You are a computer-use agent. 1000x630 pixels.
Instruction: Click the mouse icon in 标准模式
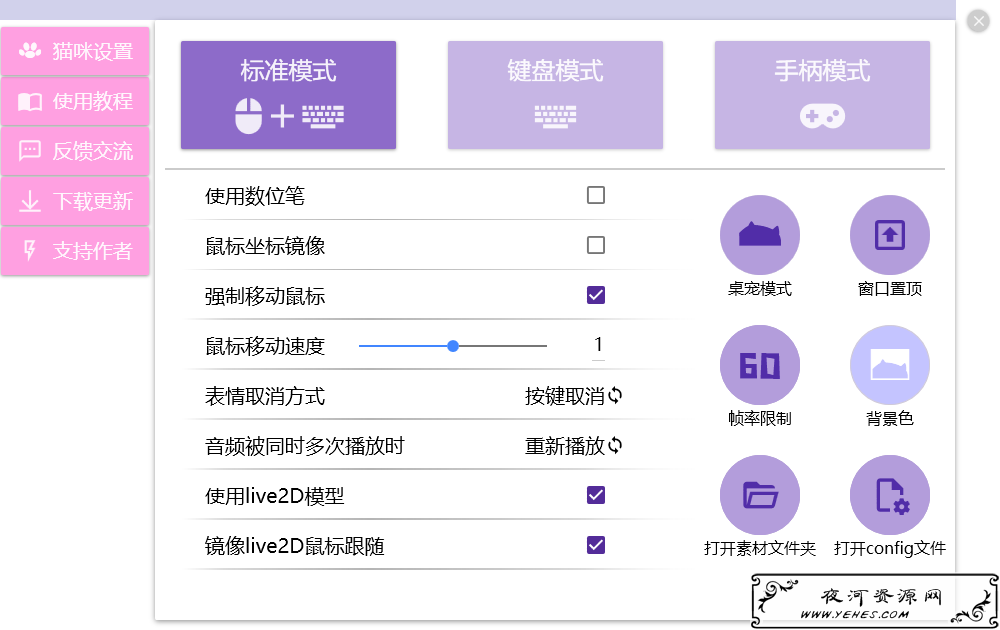point(248,116)
